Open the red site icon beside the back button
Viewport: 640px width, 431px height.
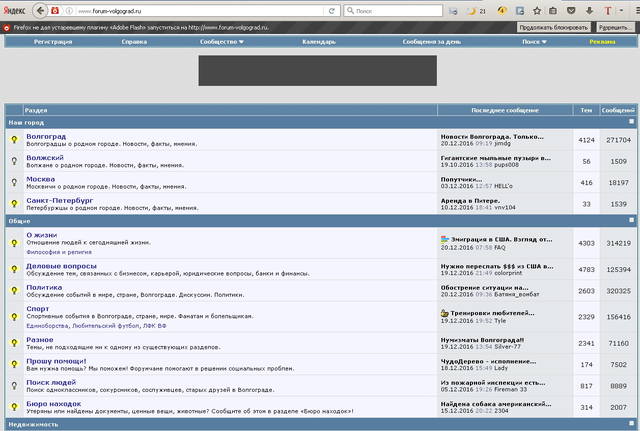tap(55, 11)
